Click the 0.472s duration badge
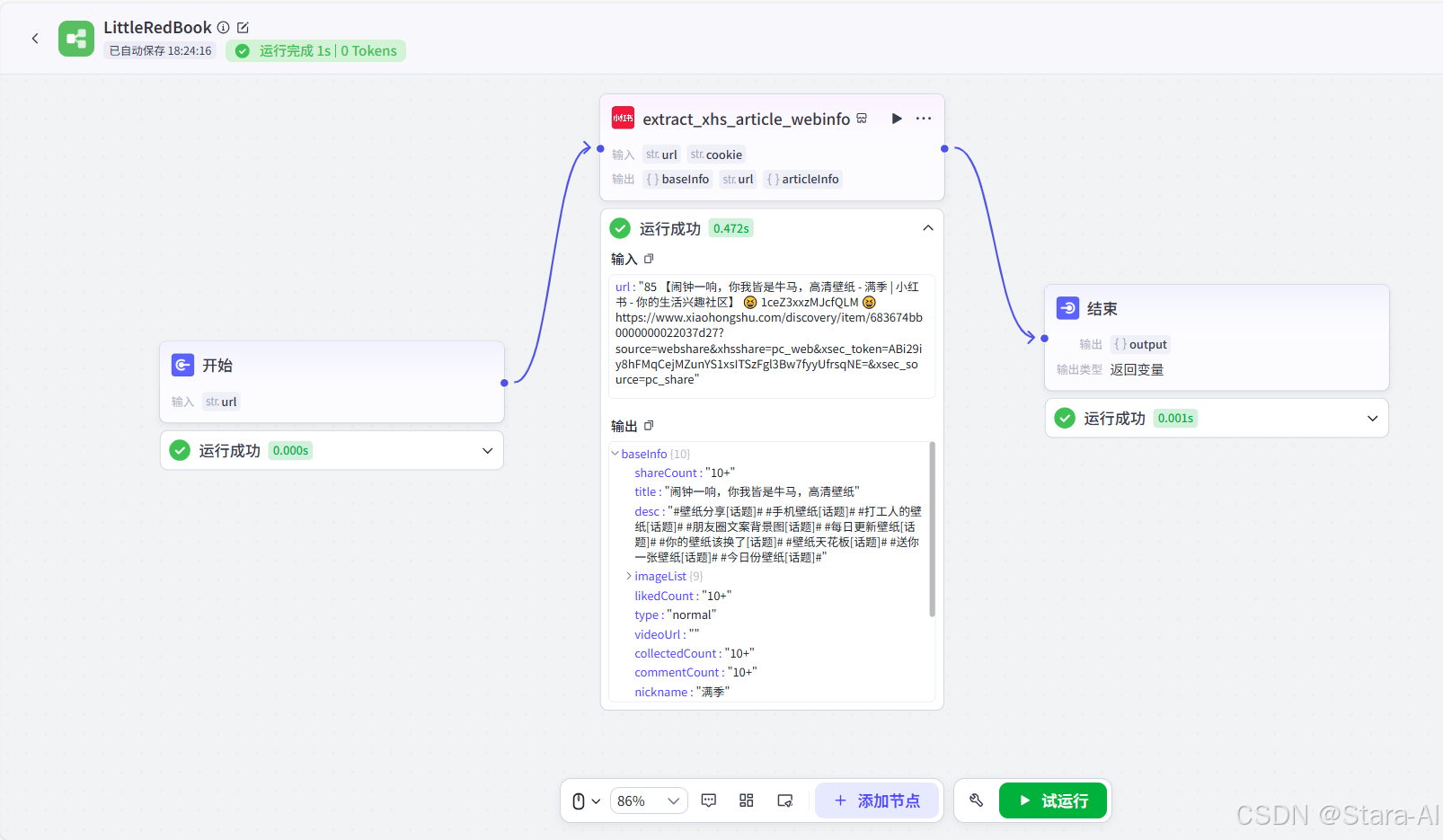The height and width of the screenshot is (840, 1443). point(730,228)
